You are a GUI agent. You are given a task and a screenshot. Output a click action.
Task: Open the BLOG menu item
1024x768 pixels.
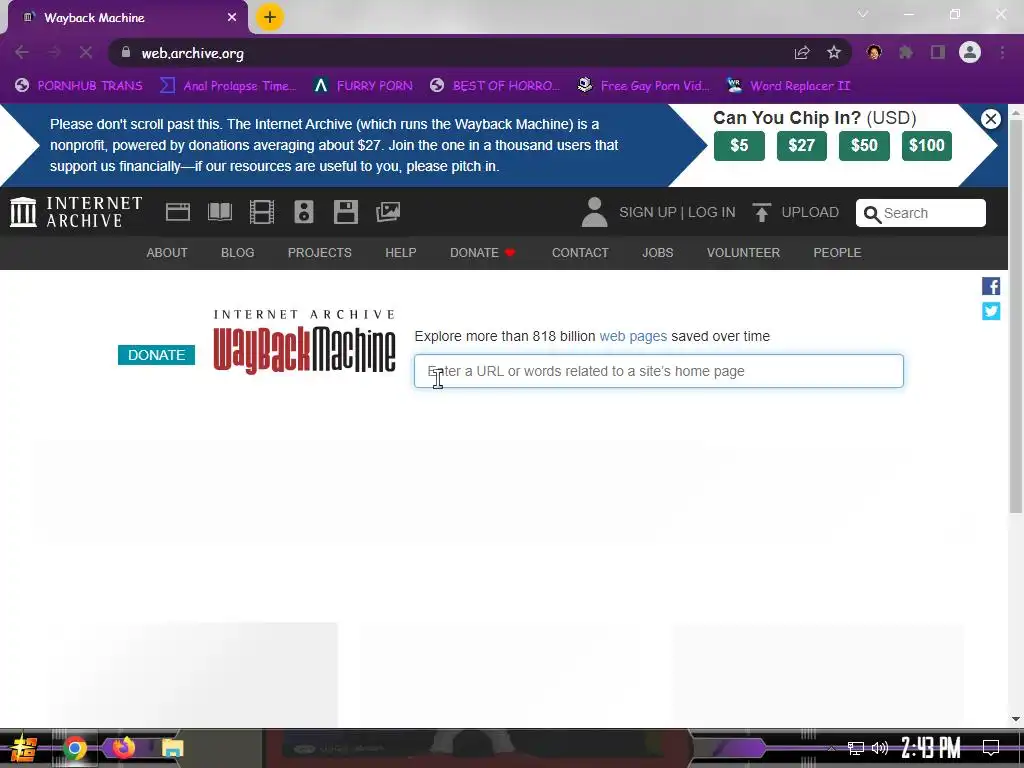(237, 253)
